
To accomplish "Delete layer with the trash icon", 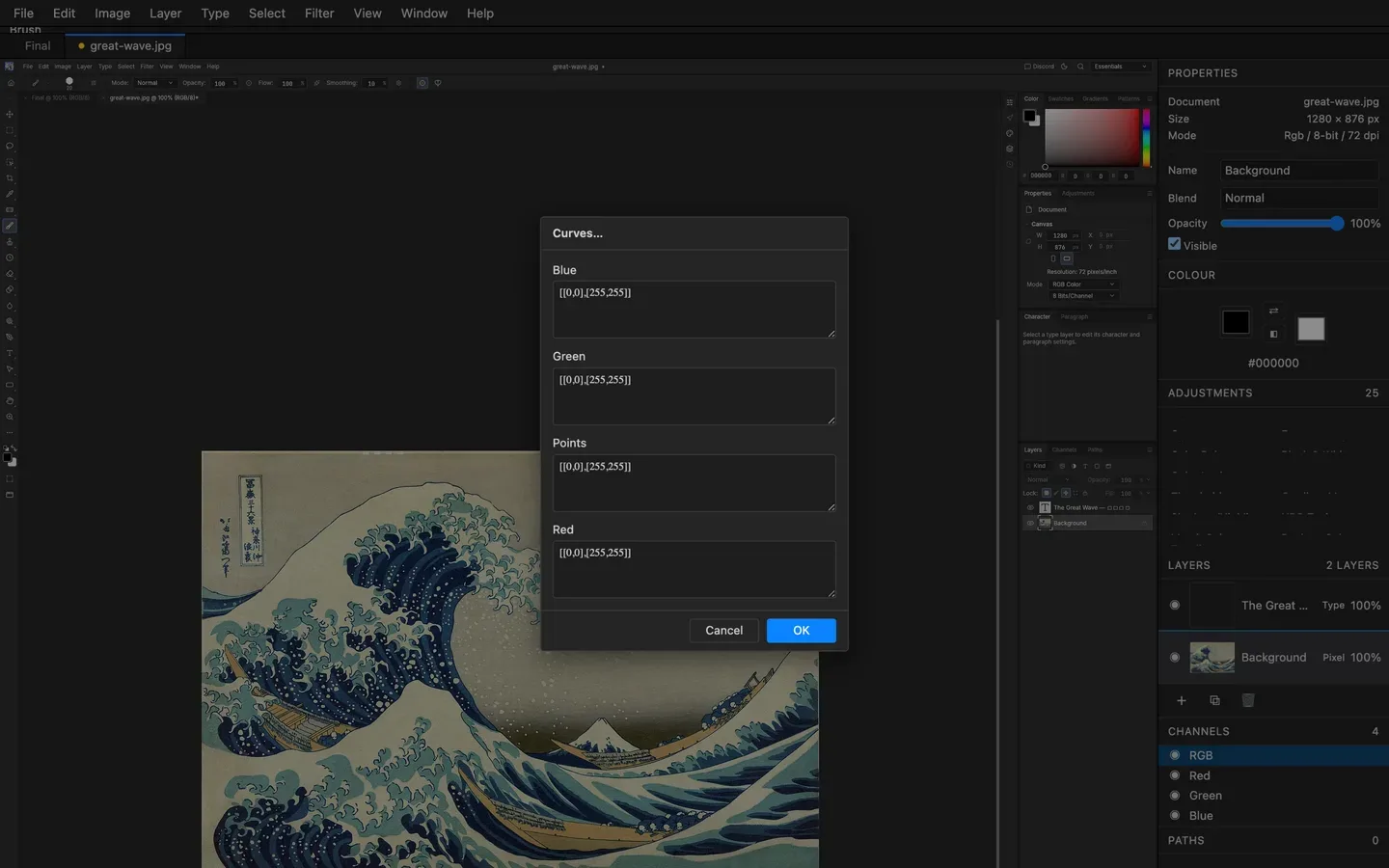I will [x=1248, y=700].
